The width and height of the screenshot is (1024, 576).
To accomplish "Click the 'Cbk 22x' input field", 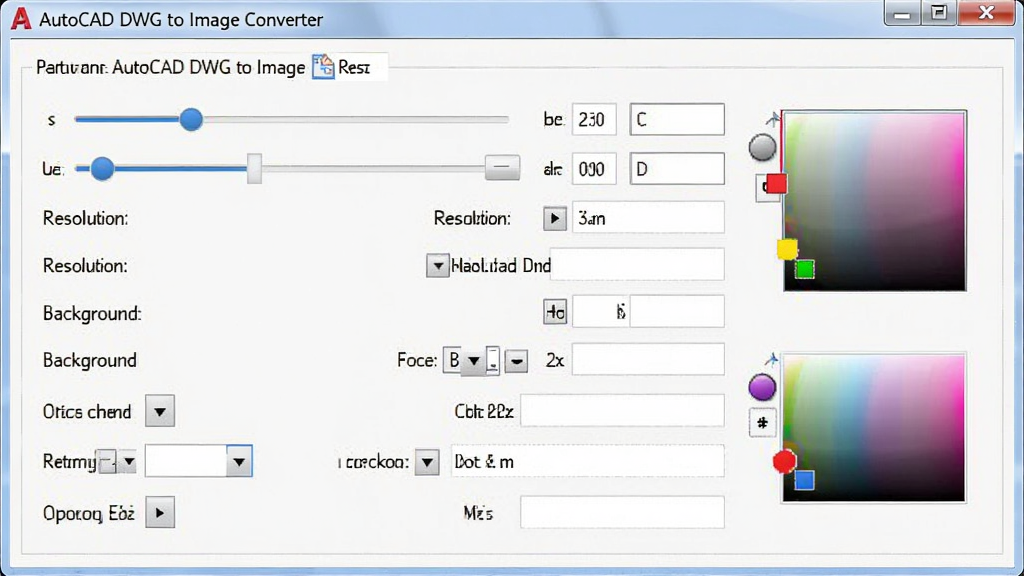I will pos(622,411).
